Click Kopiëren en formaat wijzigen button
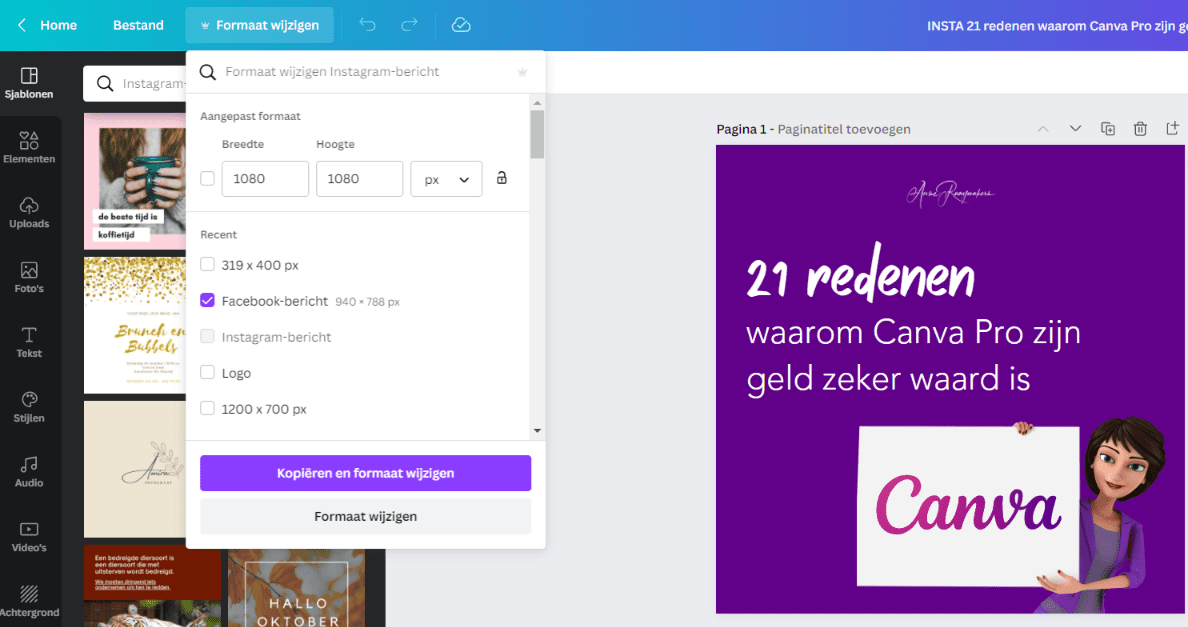Viewport: 1188px width, 627px height. [365, 473]
